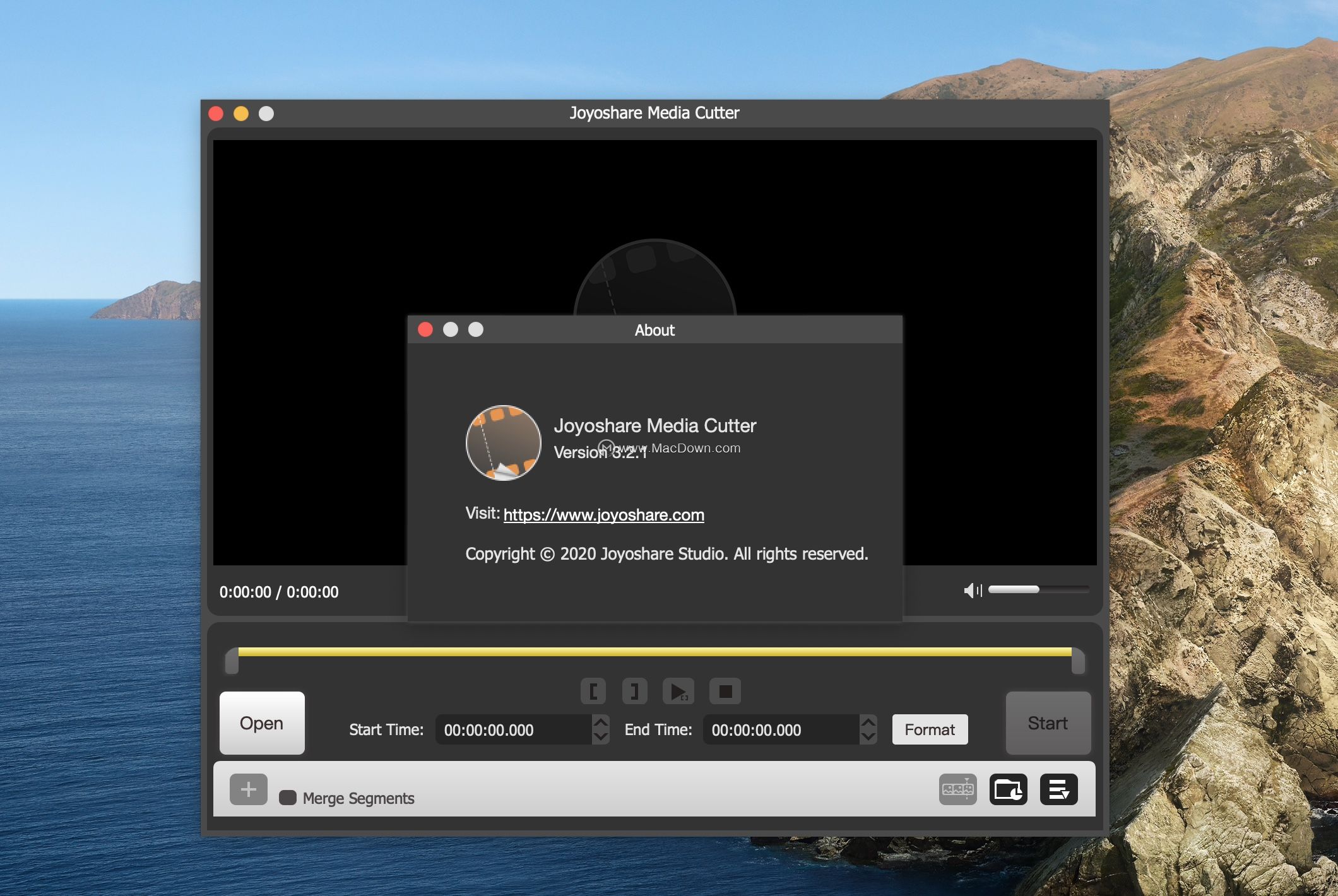The image size is (1338, 896).
Task: Decrease End Time with down arrow
Action: coord(868,737)
